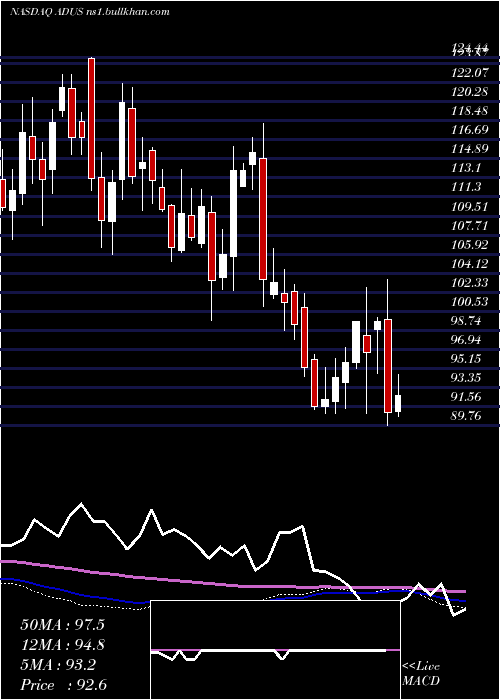500x700 pixels.
Task: Click the 120.28 price axis label
Action: point(471,92)
